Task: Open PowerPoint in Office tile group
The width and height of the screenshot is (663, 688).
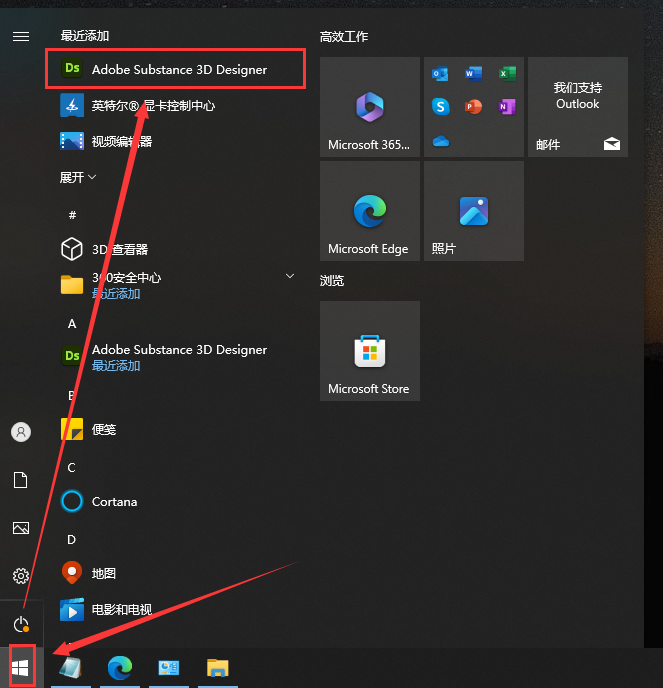Action: pyautogui.click(x=473, y=107)
